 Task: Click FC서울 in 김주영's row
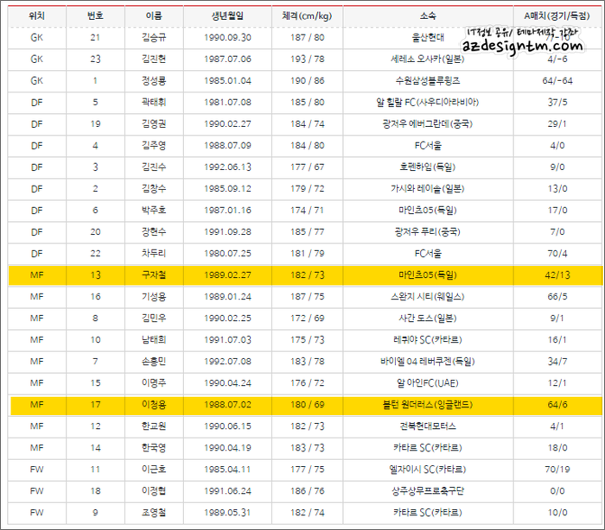428,146
